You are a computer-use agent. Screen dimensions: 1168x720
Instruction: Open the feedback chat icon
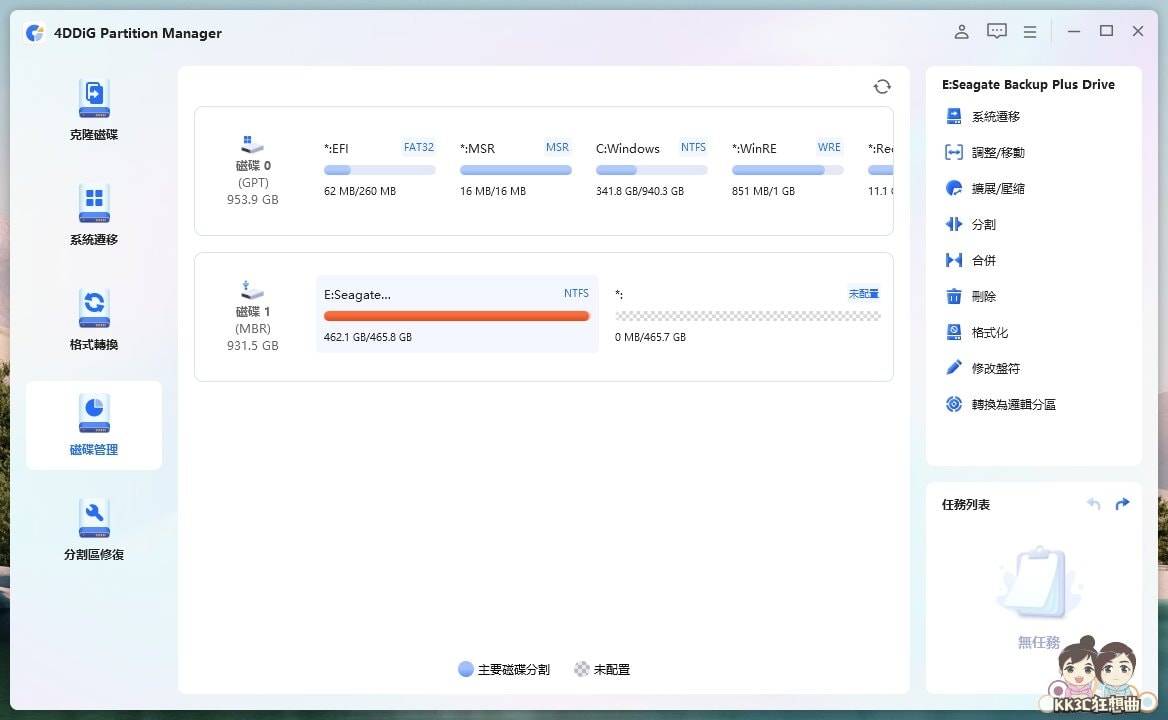coord(996,31)
